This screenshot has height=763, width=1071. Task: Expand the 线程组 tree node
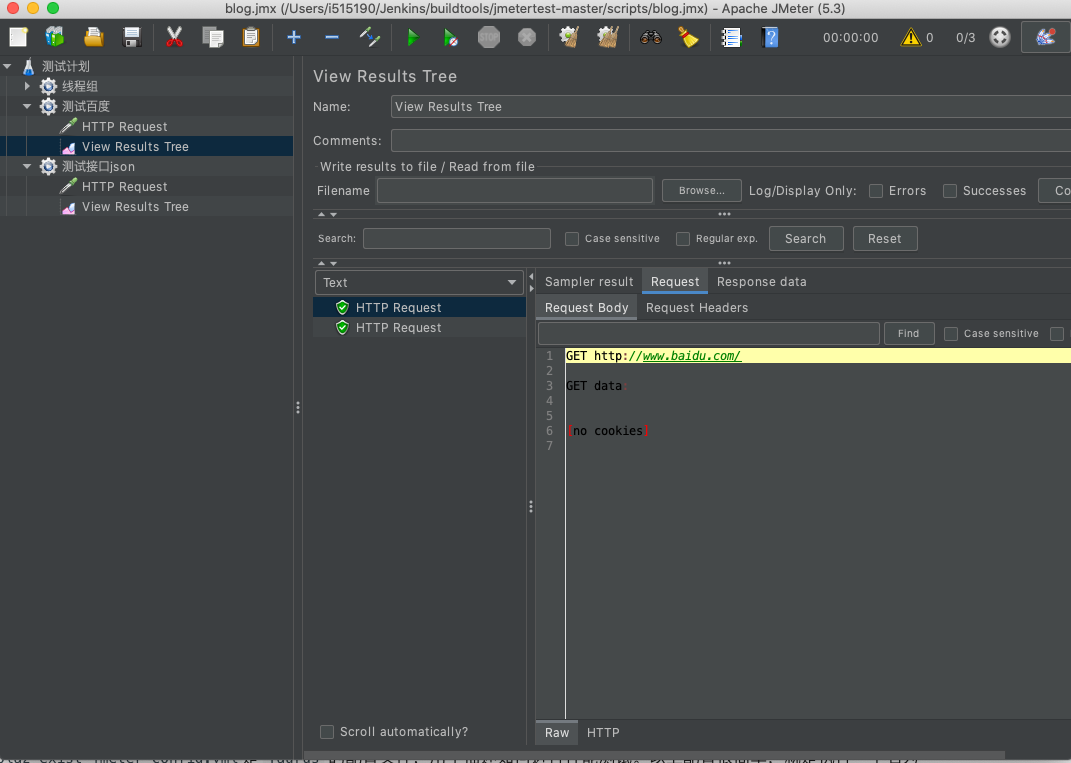[x=28, y=87]
